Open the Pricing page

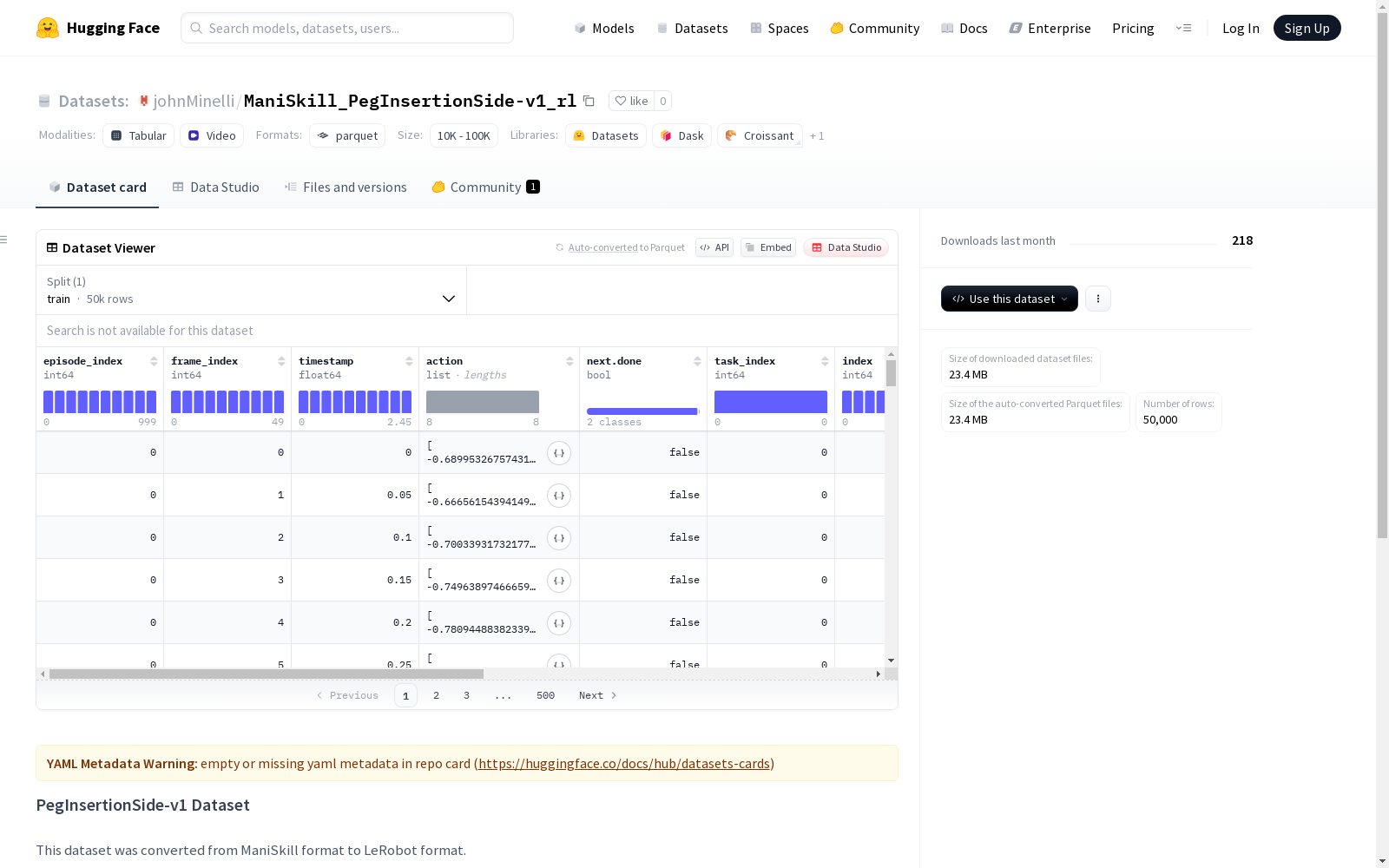point(1133,29)
